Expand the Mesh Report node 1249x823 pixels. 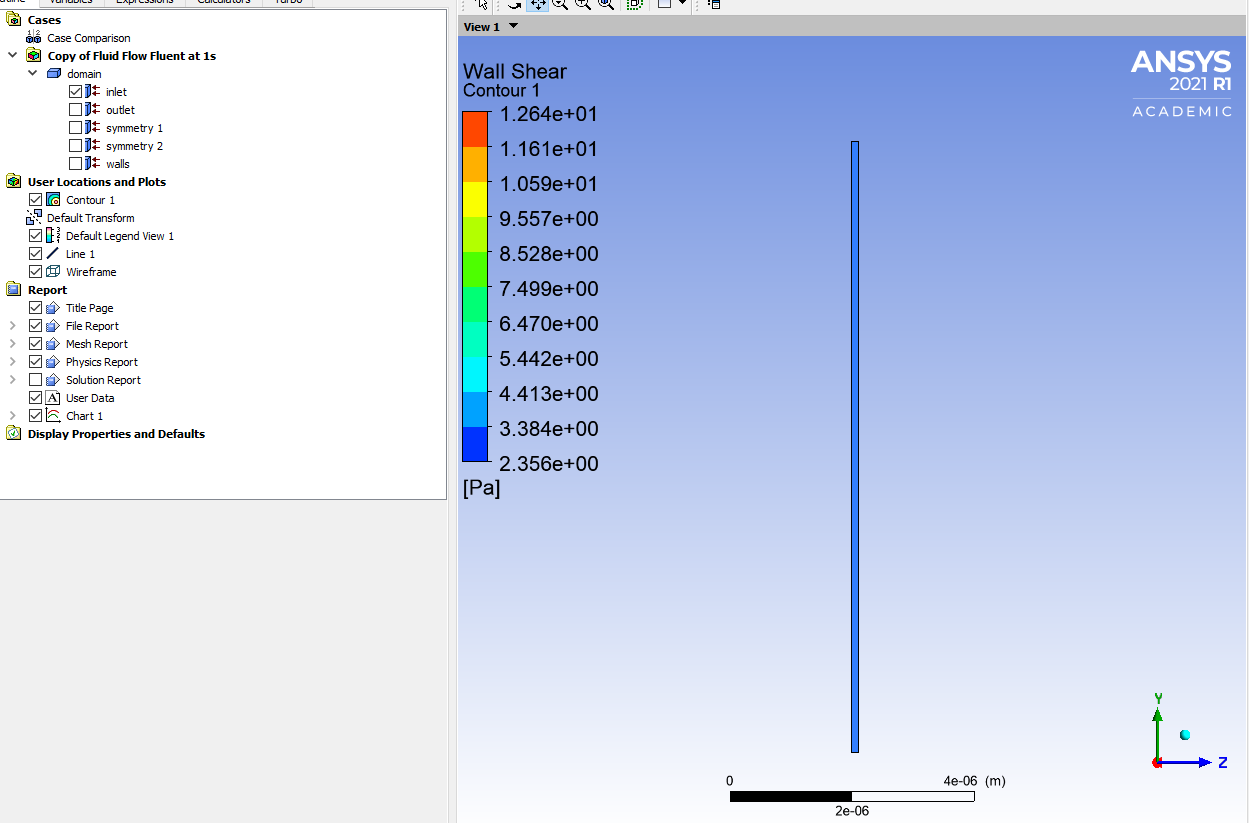tap(12, 344)
